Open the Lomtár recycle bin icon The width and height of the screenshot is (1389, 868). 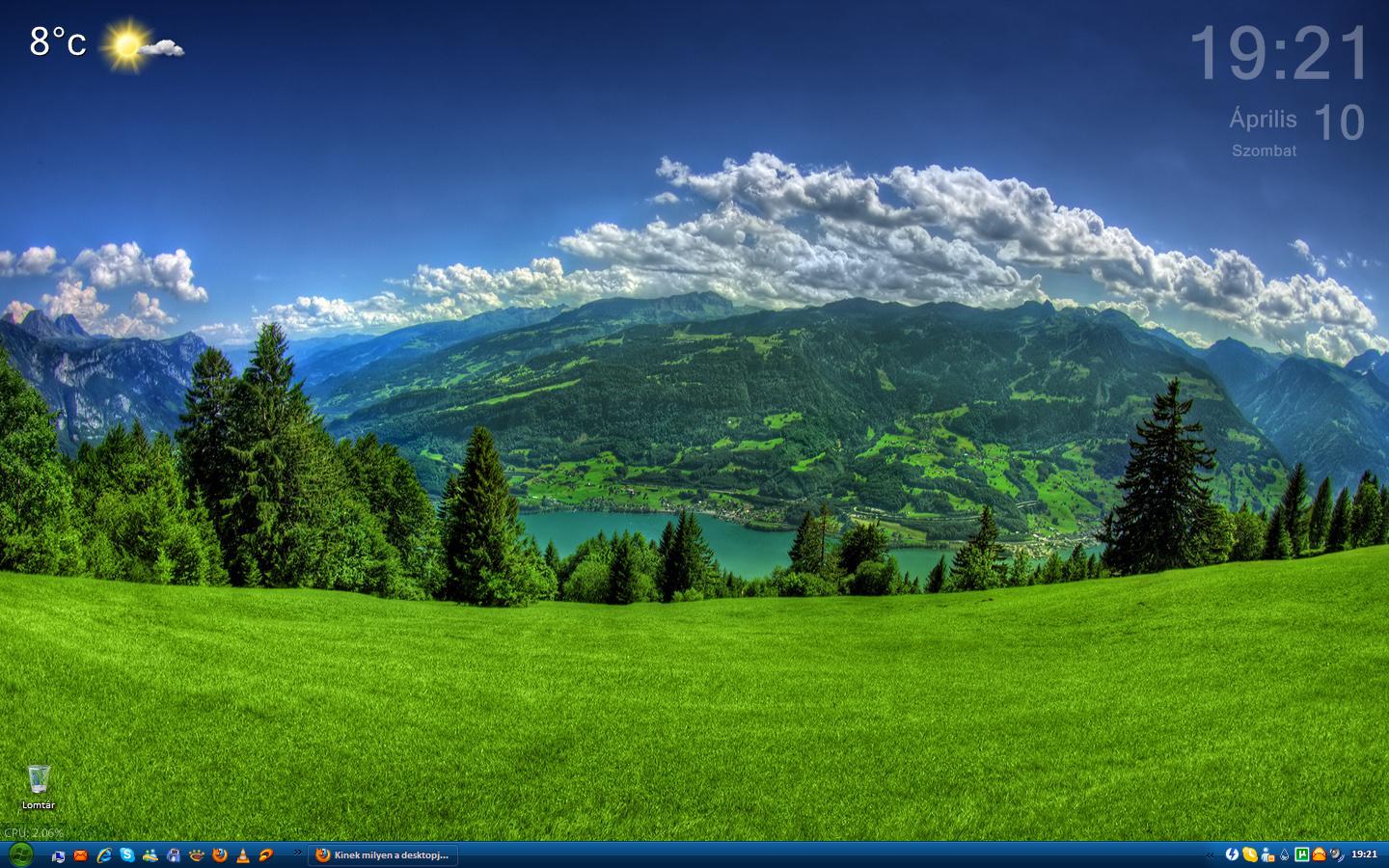39,787
